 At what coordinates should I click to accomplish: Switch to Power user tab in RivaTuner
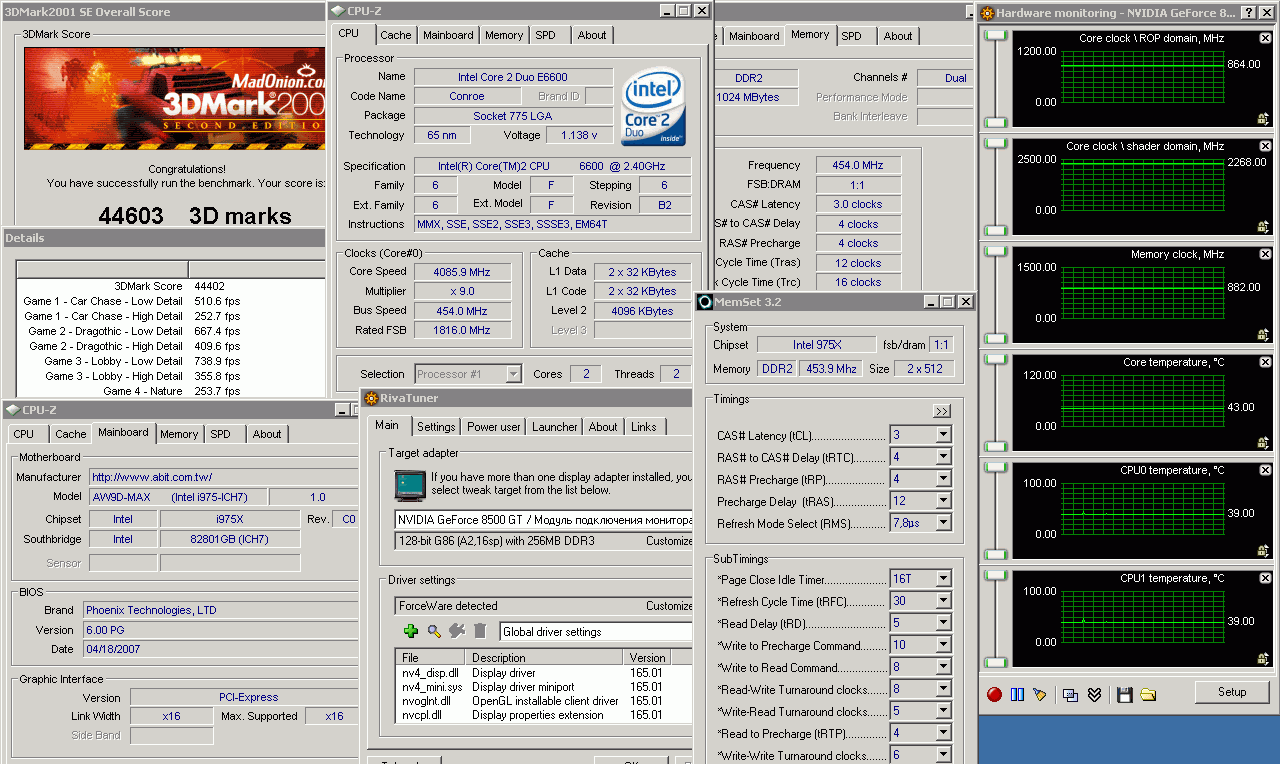(x=494, y=427)
